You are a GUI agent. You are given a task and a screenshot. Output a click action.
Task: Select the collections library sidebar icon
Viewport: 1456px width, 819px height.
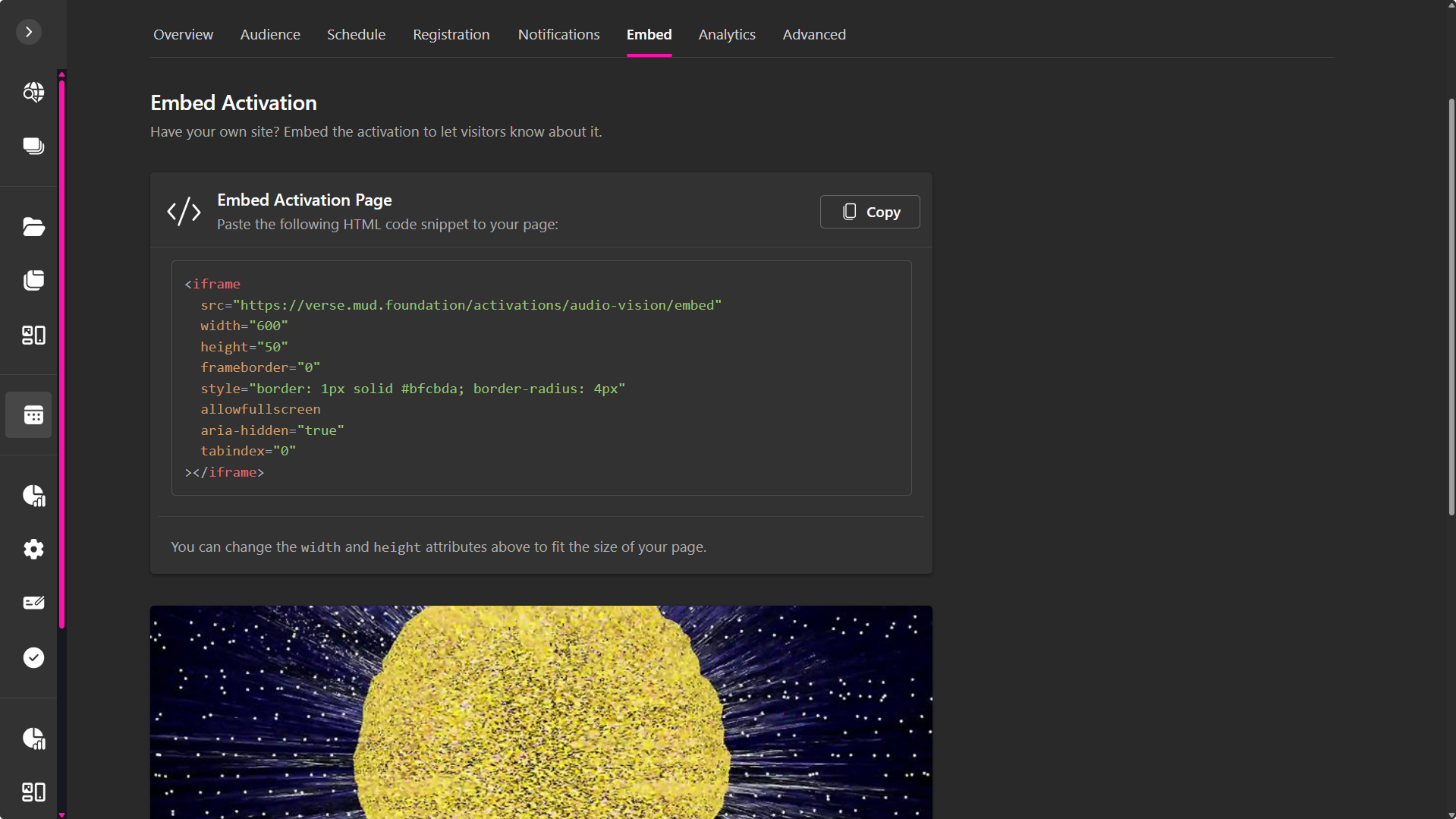(x=33, y=280)
